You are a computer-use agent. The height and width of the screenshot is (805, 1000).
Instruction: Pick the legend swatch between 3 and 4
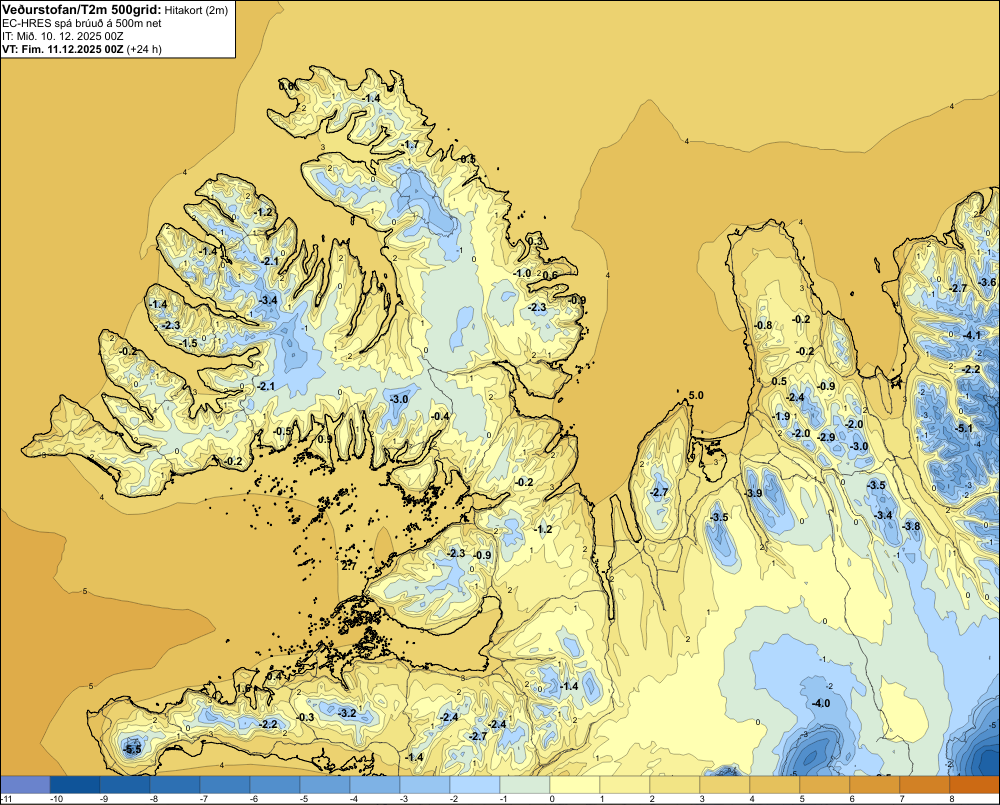pos(725,785)
